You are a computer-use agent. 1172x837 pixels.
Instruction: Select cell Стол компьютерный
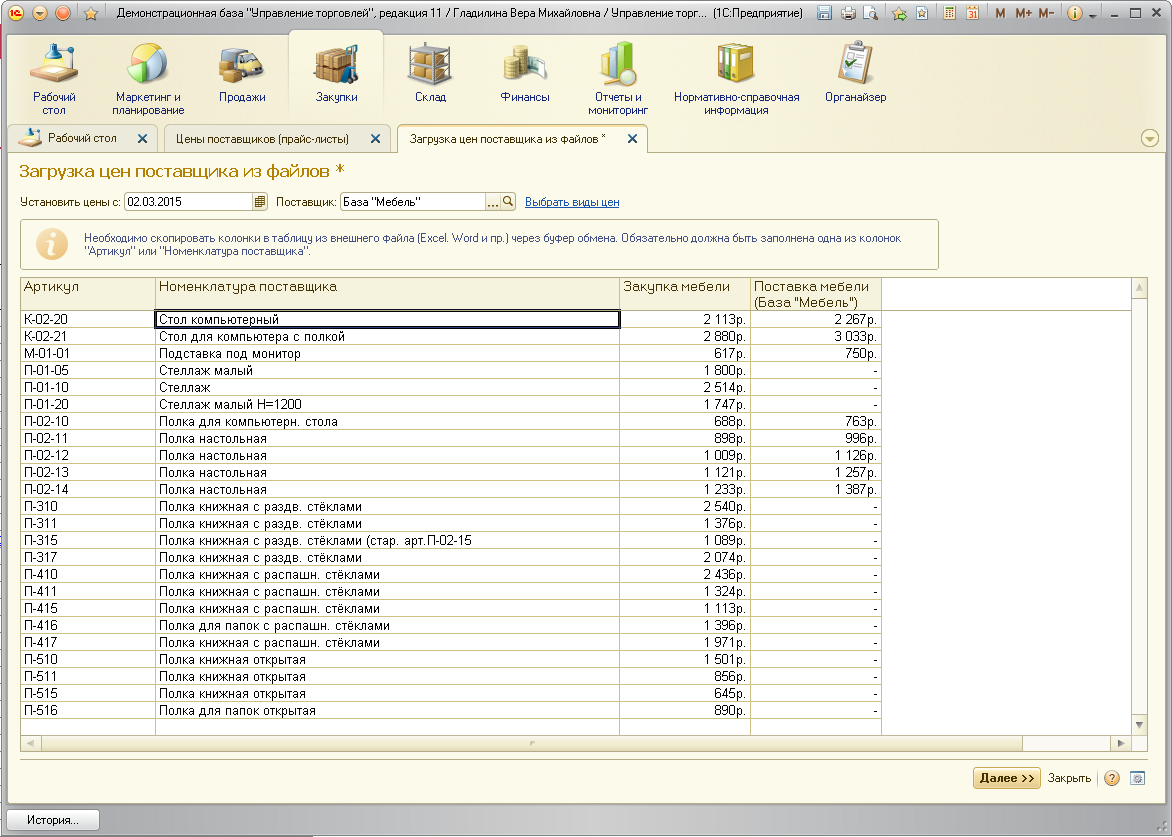tap(387, 319)
